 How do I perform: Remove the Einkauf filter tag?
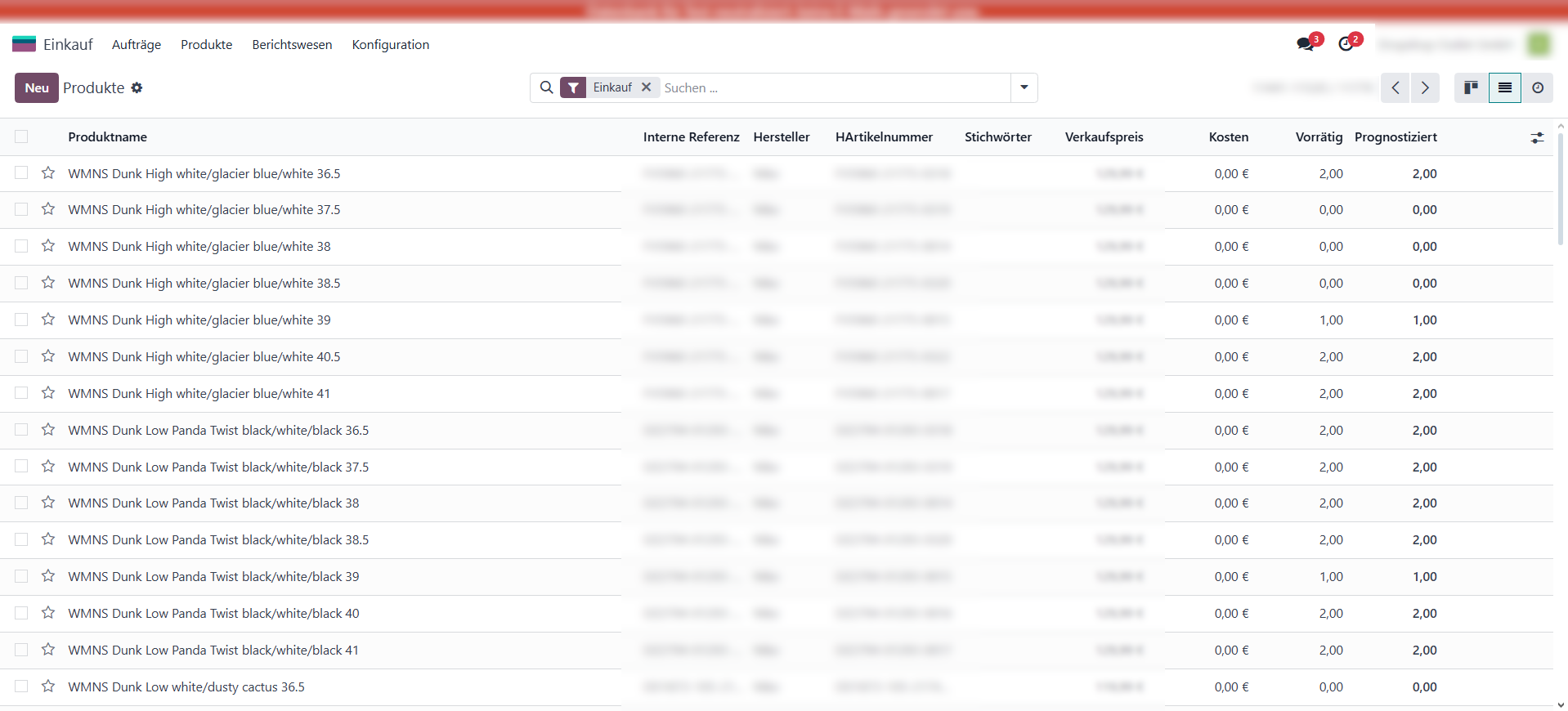[x=646, y=87]
